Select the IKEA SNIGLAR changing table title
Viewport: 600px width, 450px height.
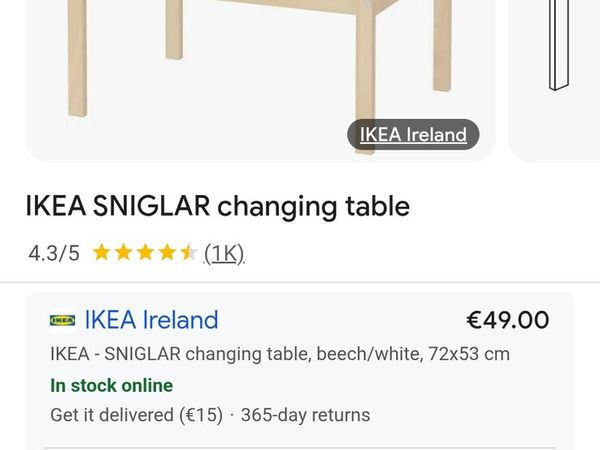pyautogui.click(x=217, y=207)
